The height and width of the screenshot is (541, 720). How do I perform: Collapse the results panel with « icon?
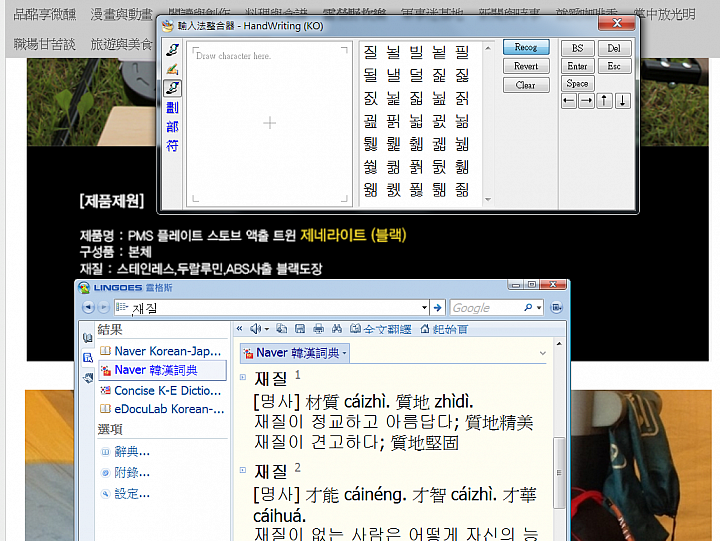(239, 328)
